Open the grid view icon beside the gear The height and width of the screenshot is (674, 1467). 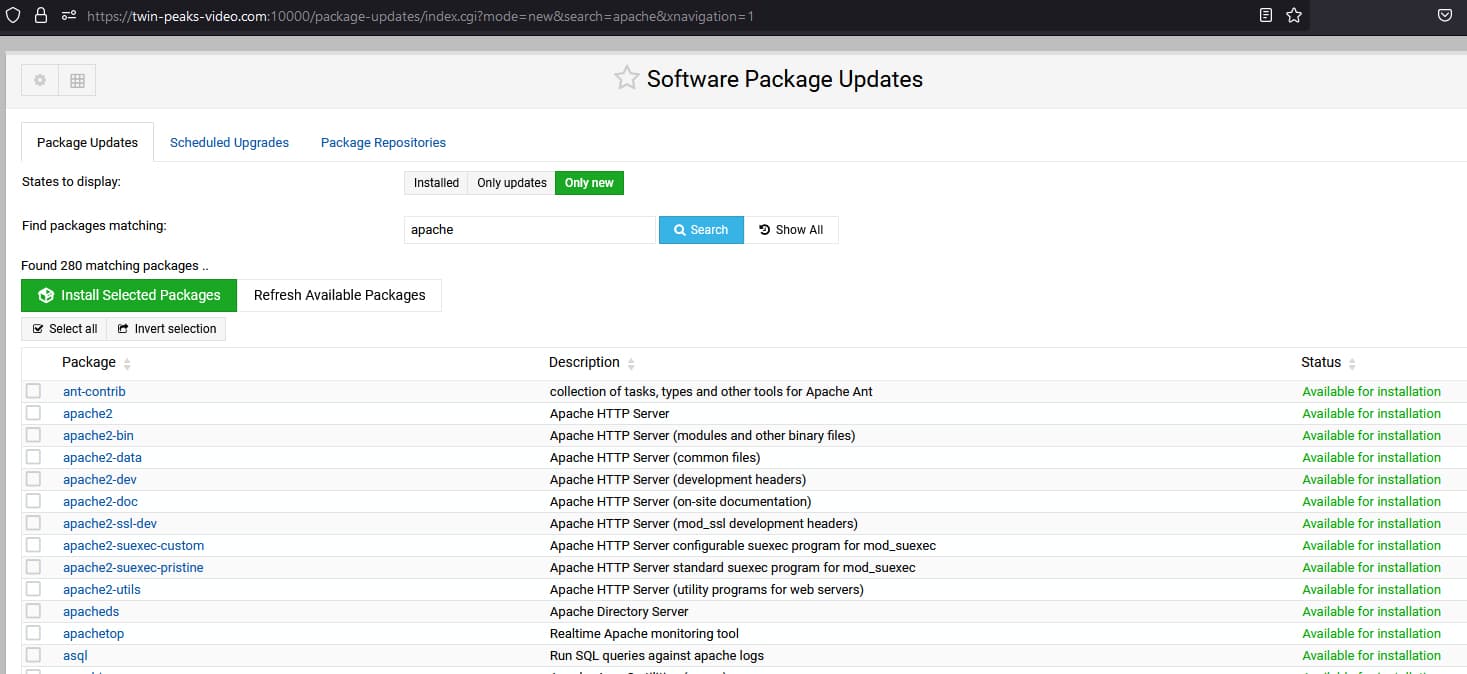(x=77, y=80)
